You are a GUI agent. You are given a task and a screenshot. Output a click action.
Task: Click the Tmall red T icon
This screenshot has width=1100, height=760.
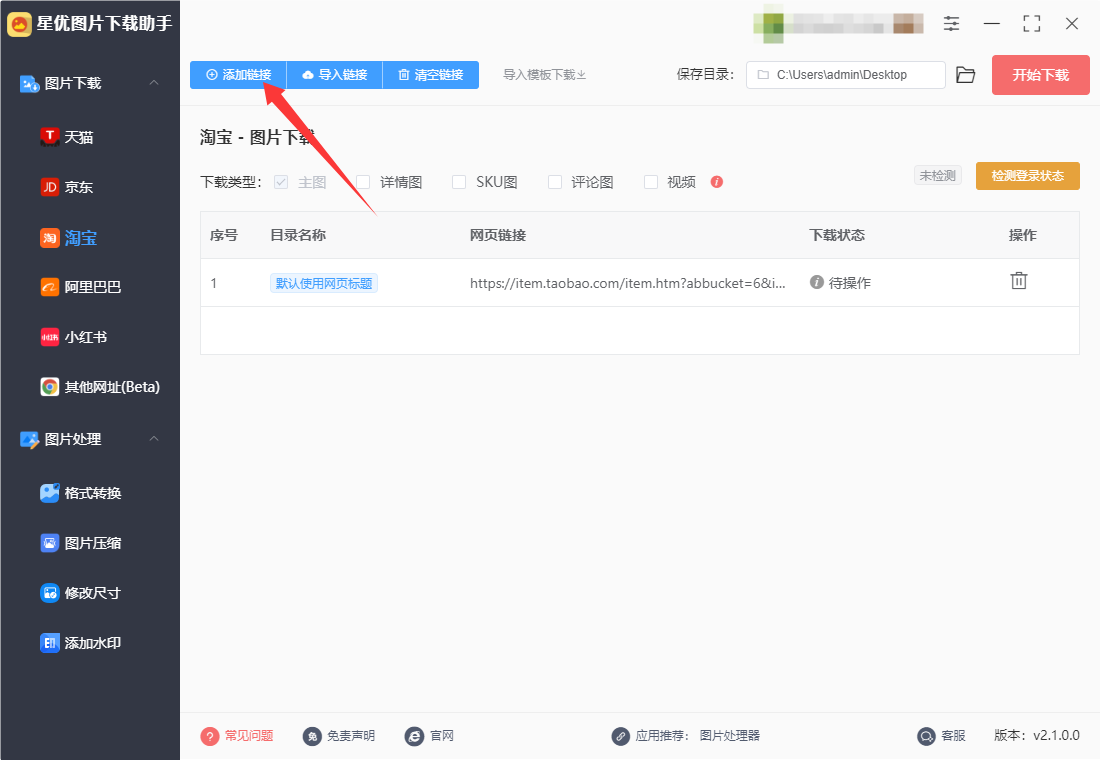pos(50,136)
